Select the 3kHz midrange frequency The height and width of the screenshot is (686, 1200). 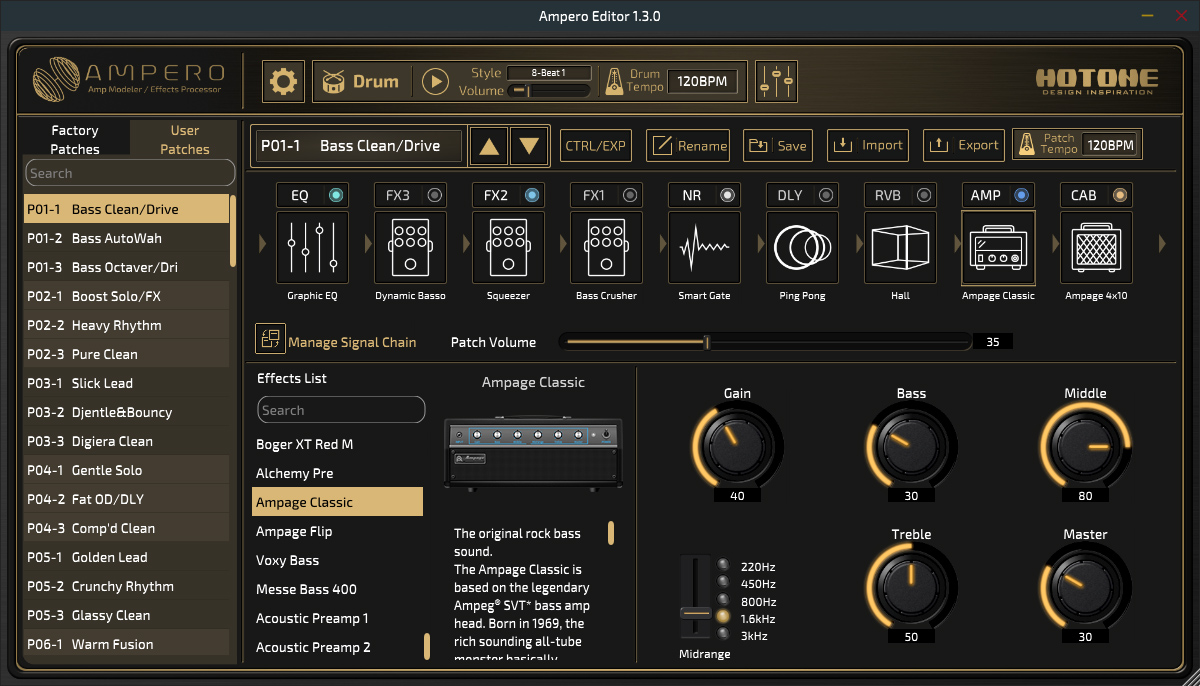click(x=724, y=634)
